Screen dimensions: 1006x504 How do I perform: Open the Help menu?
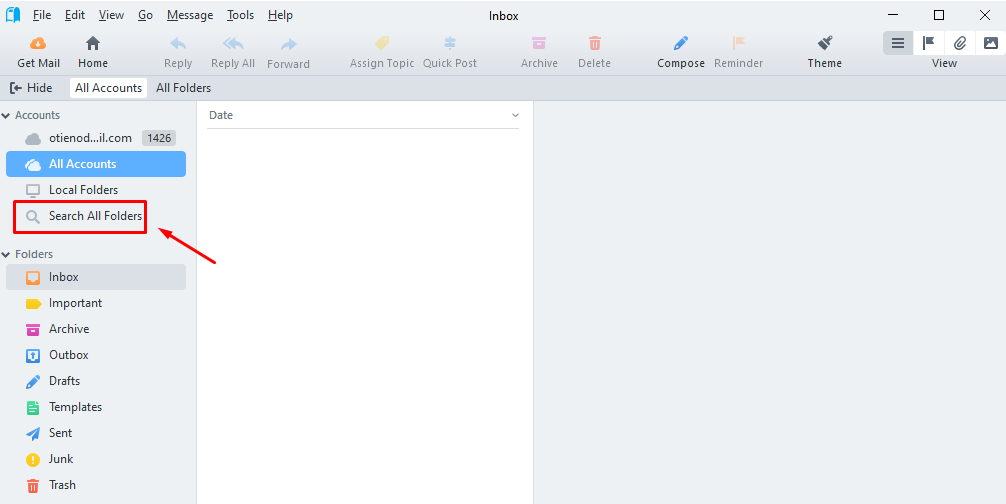pos(280,15)
